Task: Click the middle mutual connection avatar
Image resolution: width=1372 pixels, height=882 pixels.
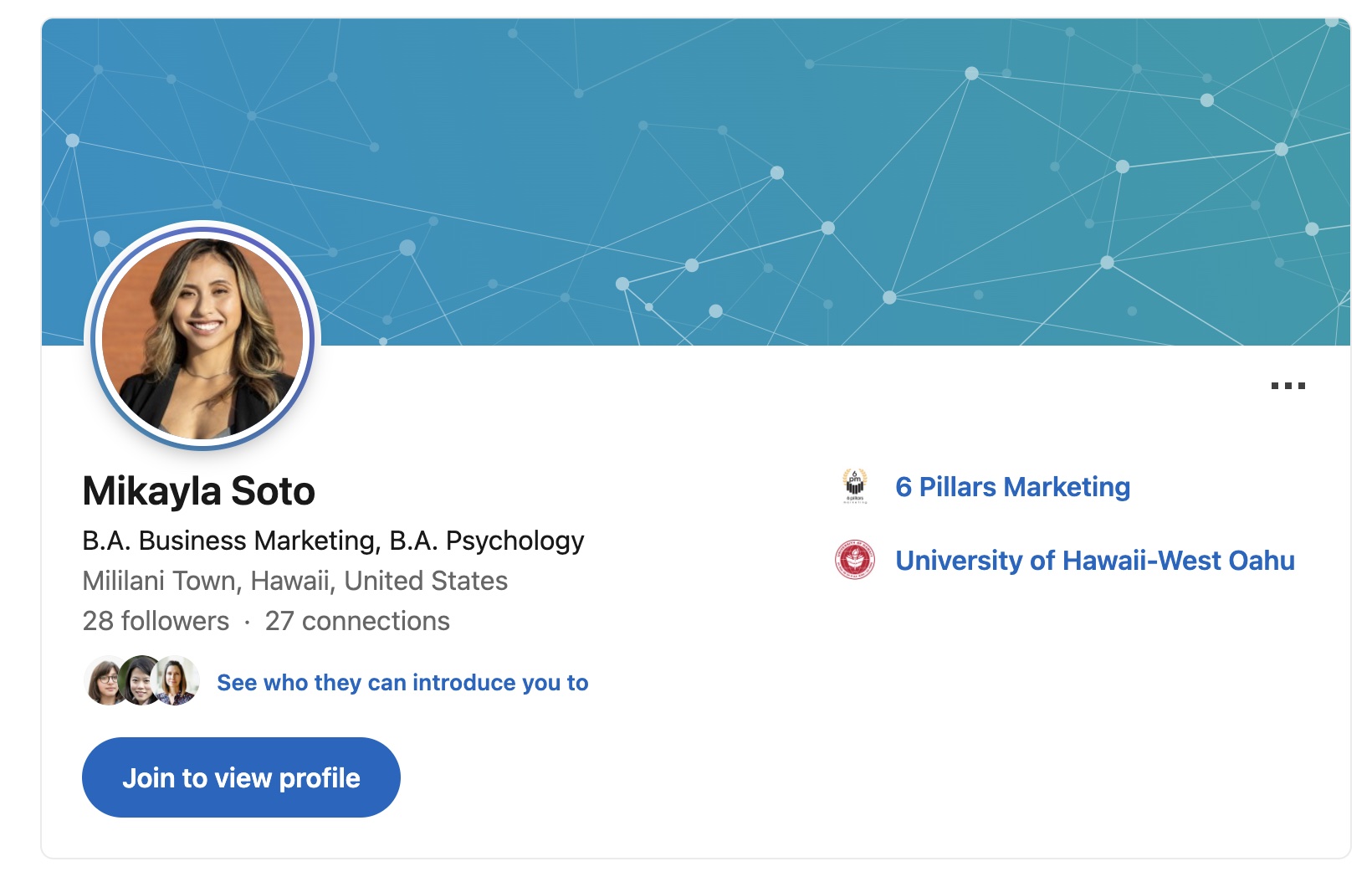Action: (x=140, y=680)
